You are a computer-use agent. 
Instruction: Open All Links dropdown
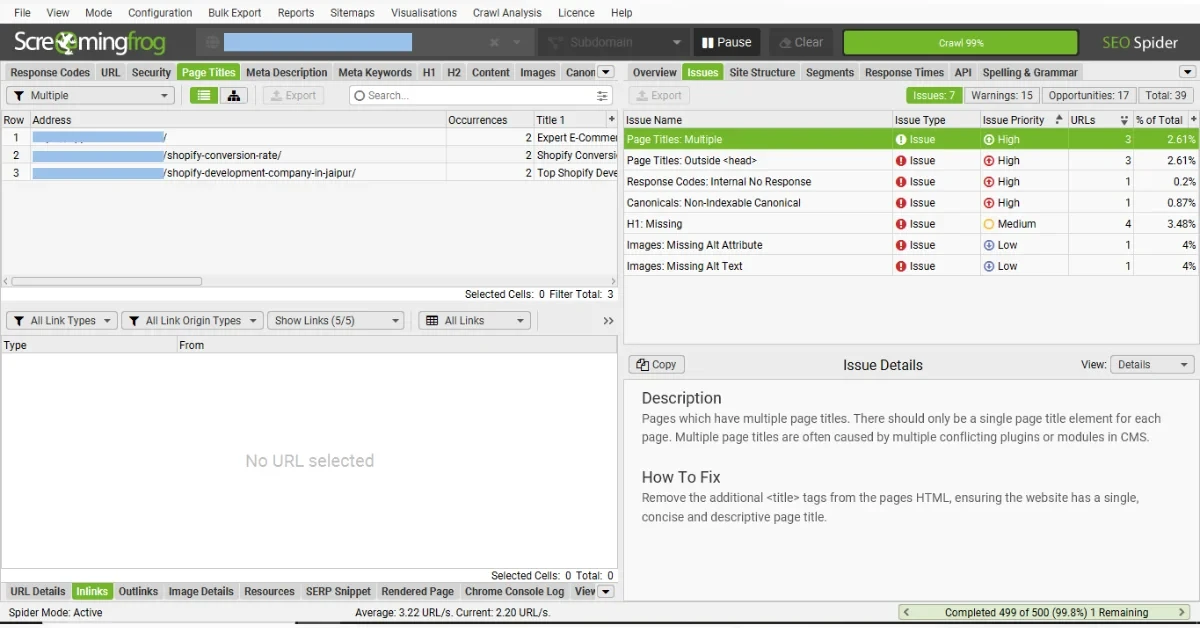[474, 321]
